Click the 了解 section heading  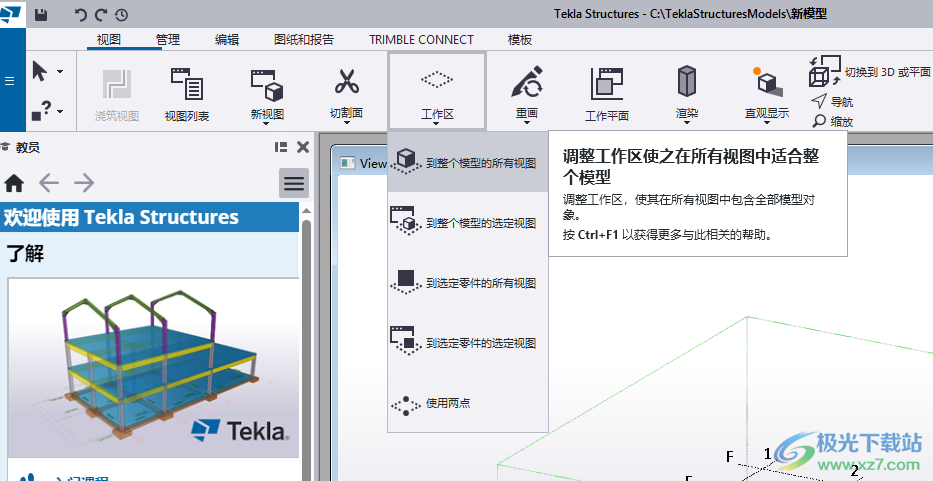point(25,254)
